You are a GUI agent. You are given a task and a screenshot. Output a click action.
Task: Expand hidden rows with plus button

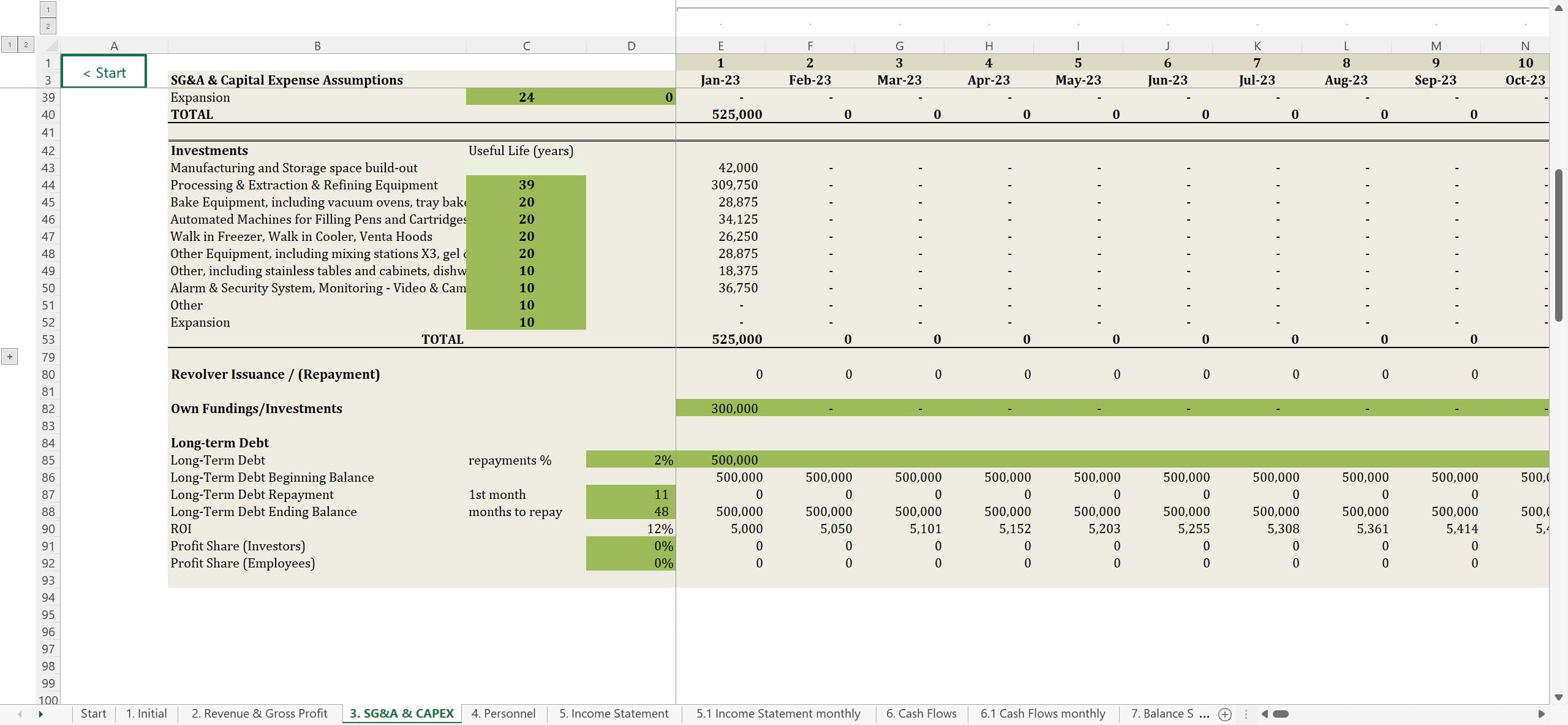[x=10, y=357]
